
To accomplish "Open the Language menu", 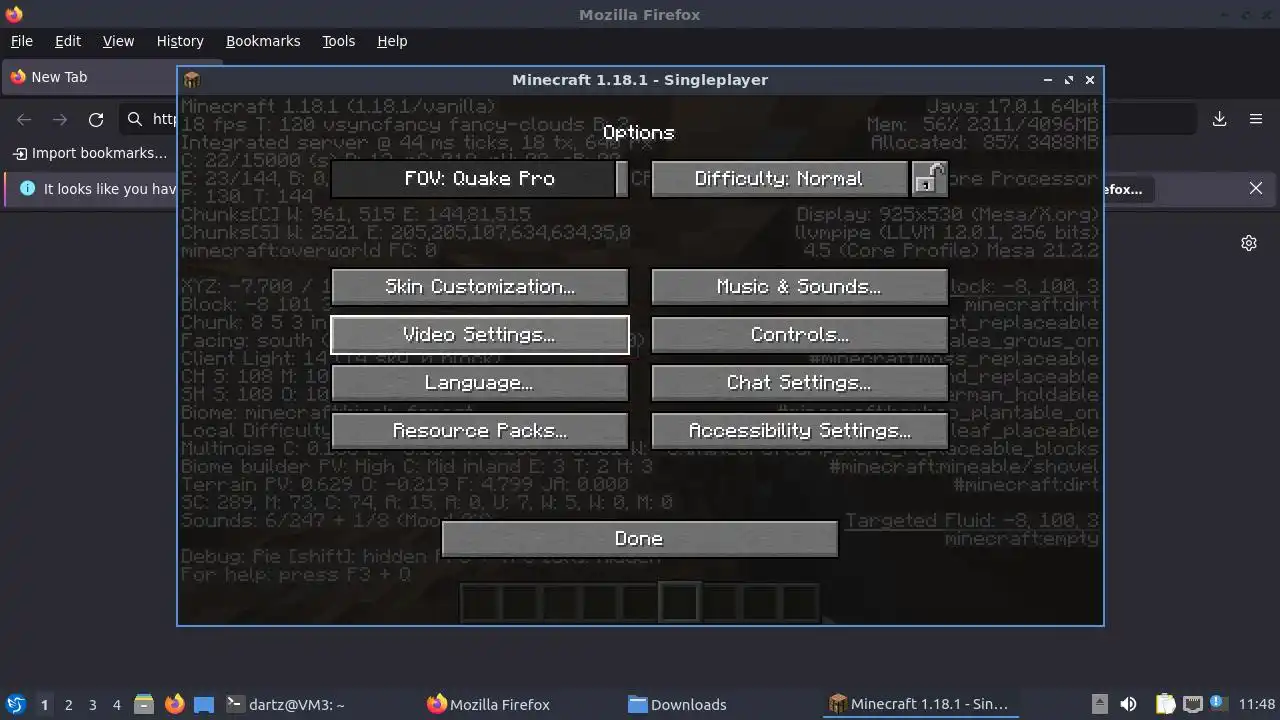I will click(479, 383).
